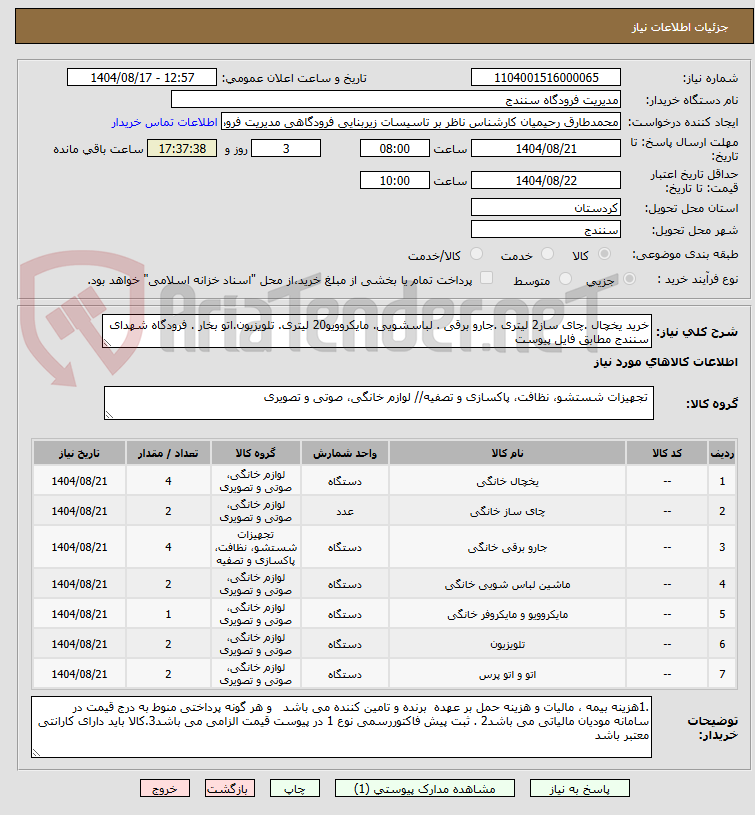This screenshot has height=815, width=755.
Task: Toggle the 'اسناد خزانه اسلامی' payment checkbox
Action: 486,278
